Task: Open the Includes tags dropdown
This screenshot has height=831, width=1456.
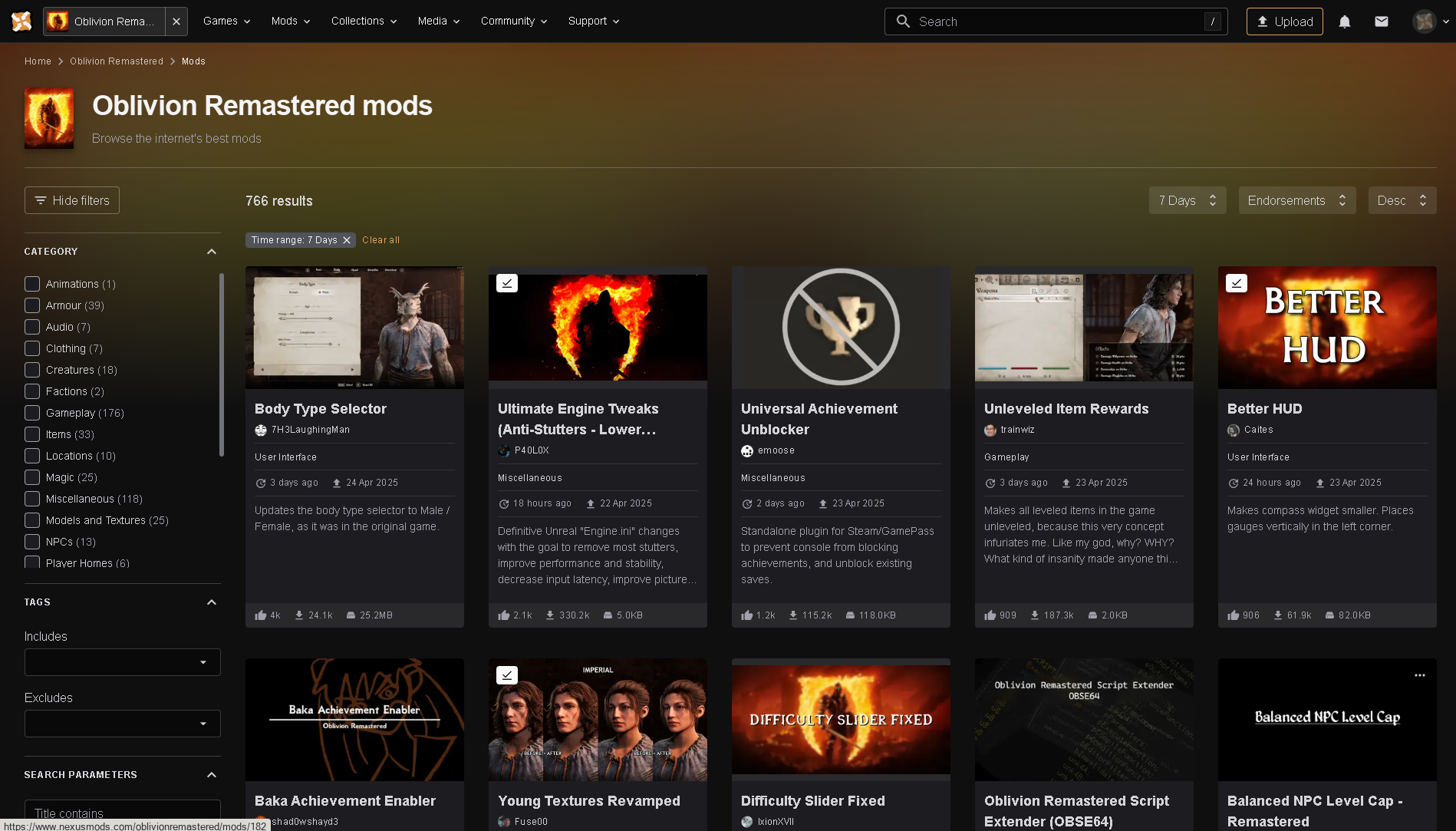Action: (x=123, y=662)
